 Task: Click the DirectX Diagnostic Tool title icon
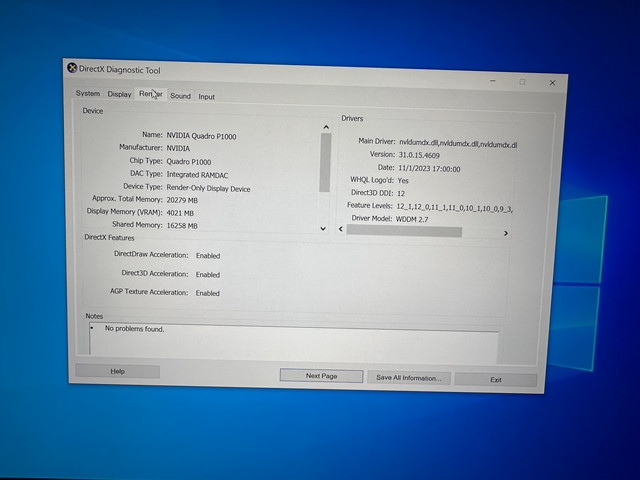click(72, 68)
